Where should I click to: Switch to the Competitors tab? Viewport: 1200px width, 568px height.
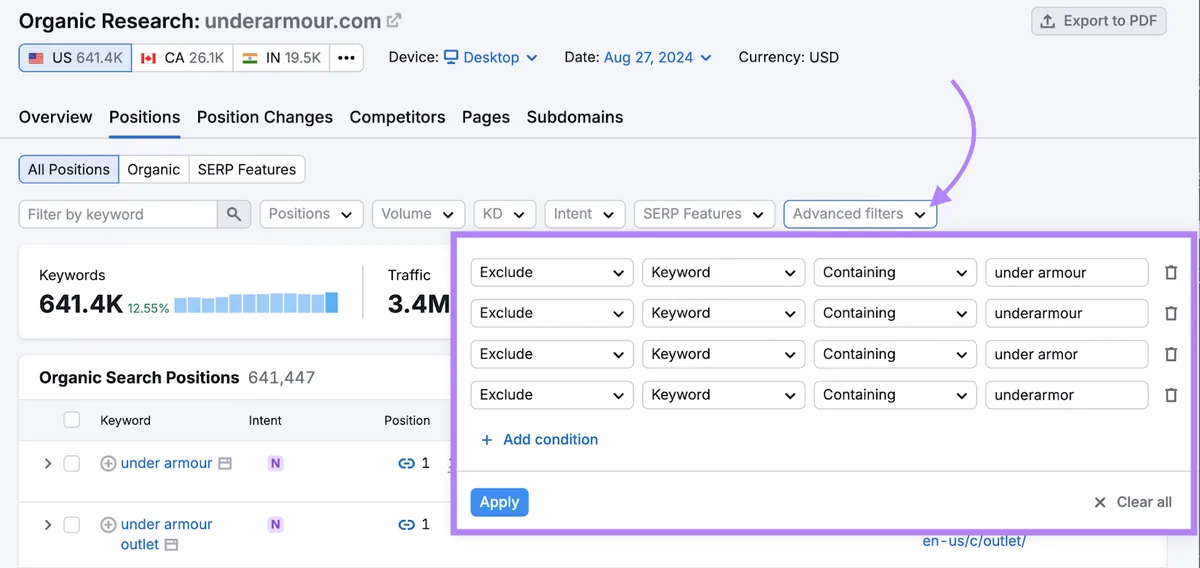coord(398,117)
